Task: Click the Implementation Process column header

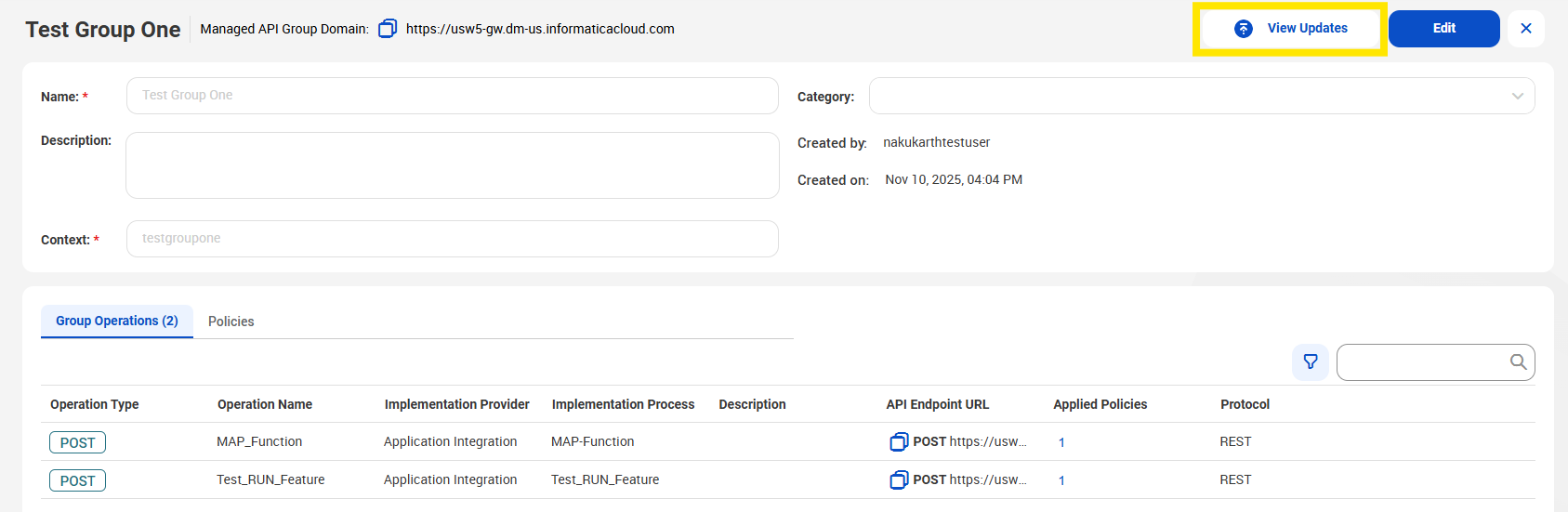Action: click(624, 405)
